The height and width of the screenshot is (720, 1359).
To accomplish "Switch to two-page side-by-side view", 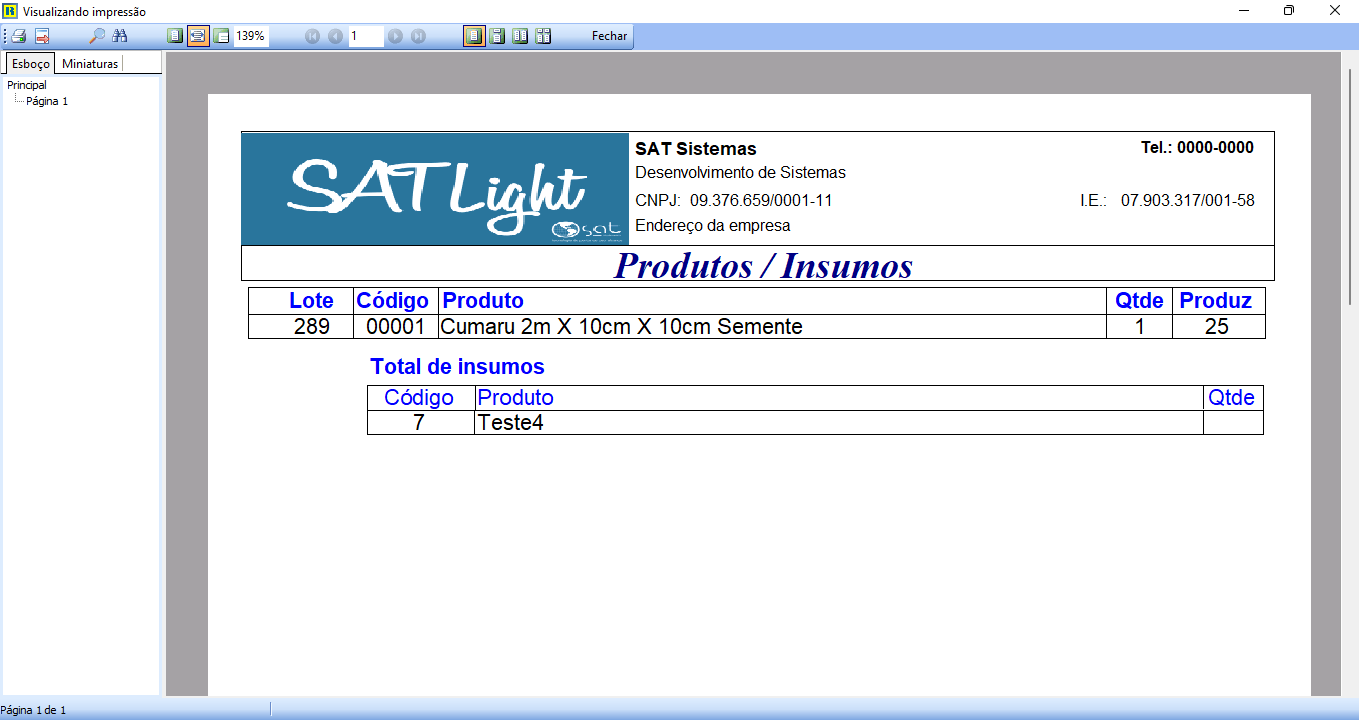I will [520, 36].
